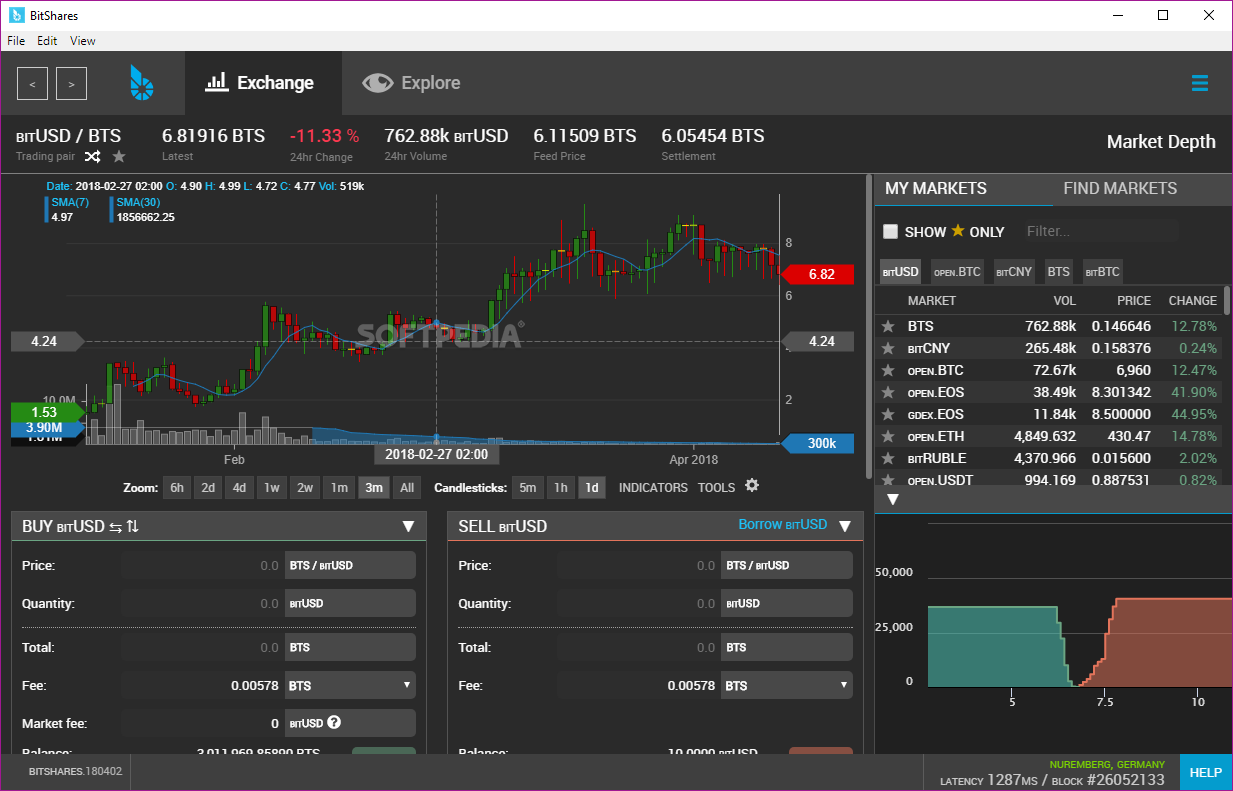Switch to the FIND MARKETS tab
This screenshot has height=791, width=1233.
[x=1120, y=188]
